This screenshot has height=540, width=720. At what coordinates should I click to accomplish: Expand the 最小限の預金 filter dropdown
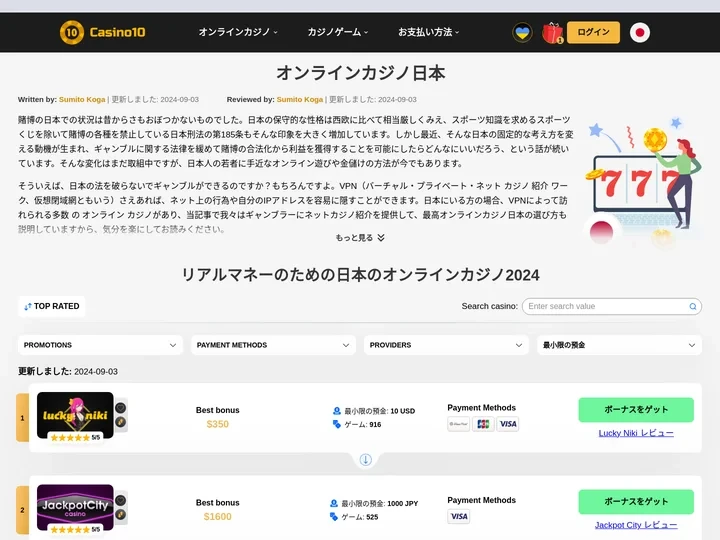(x=619, y=345)
